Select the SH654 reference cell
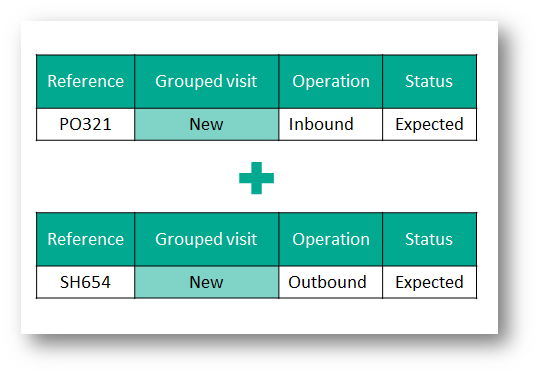540x376 pixels. [x=85, y=282]
